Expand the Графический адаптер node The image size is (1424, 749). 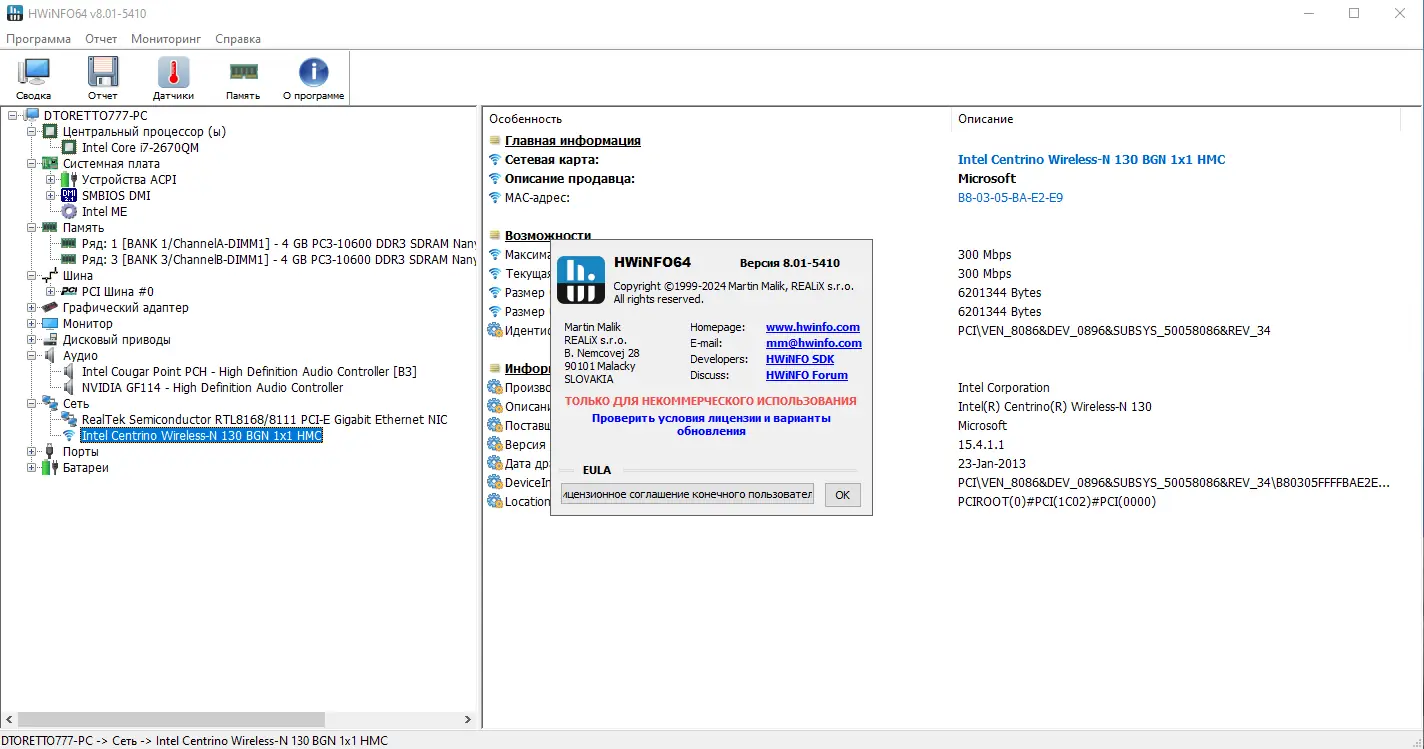click(x=32, y=307)
